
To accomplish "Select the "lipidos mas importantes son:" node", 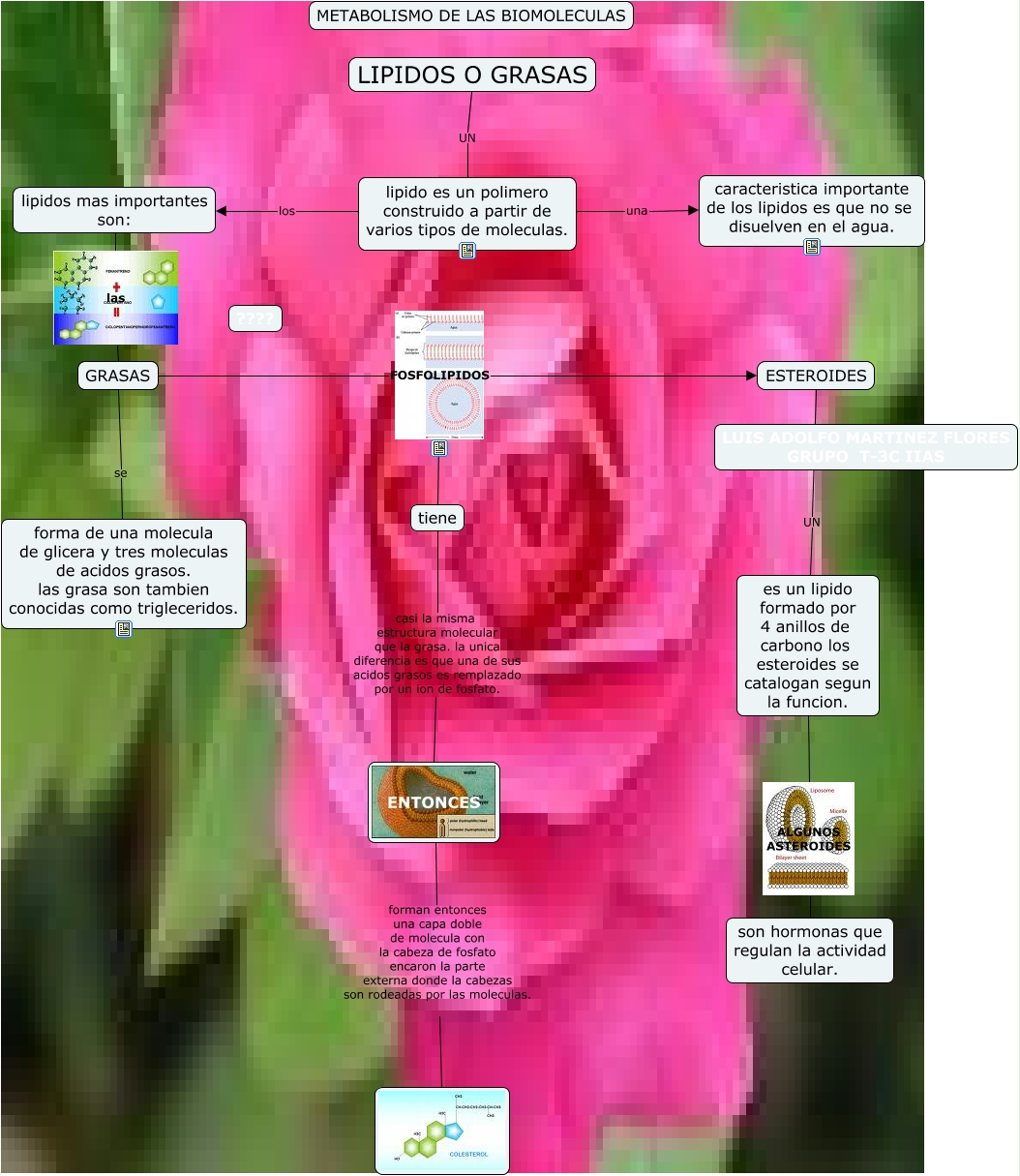I will [x=114, y=210].
